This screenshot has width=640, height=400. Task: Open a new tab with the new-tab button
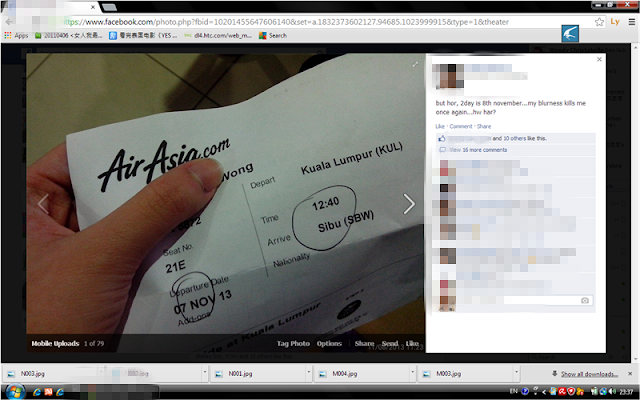(x=109, y=7)
